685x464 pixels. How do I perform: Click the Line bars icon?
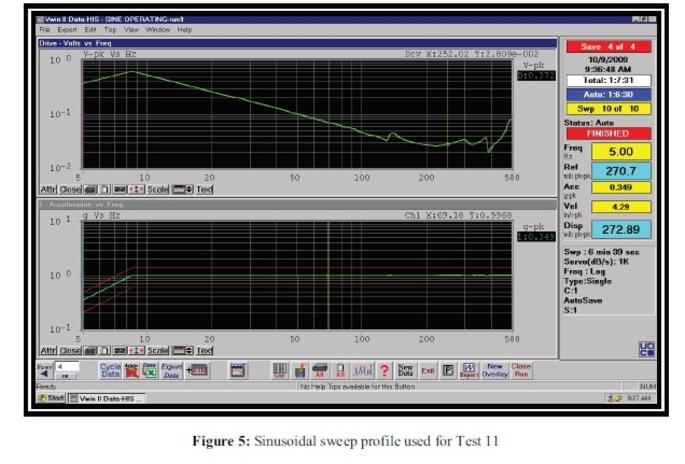[x=280, y=371]
